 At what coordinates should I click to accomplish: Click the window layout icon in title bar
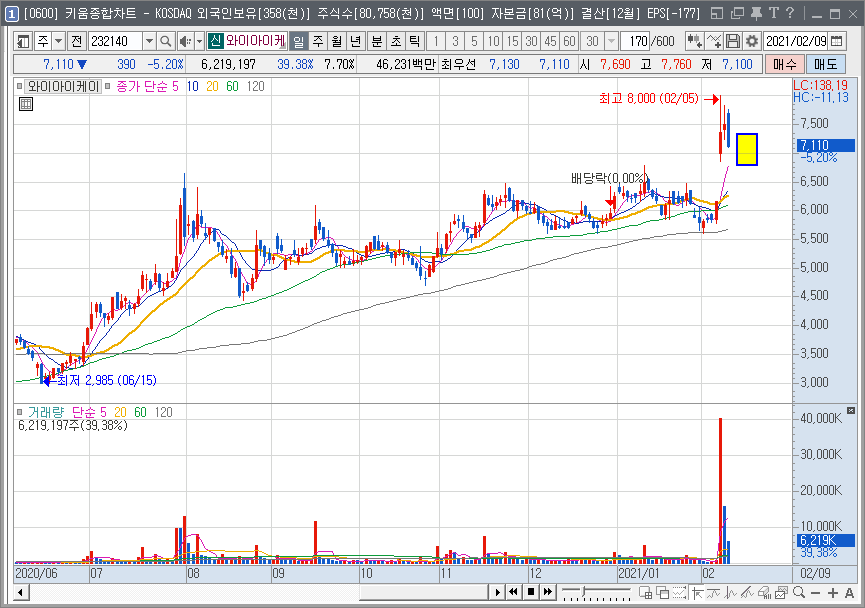pyautogui.click(x=717, y=13)
